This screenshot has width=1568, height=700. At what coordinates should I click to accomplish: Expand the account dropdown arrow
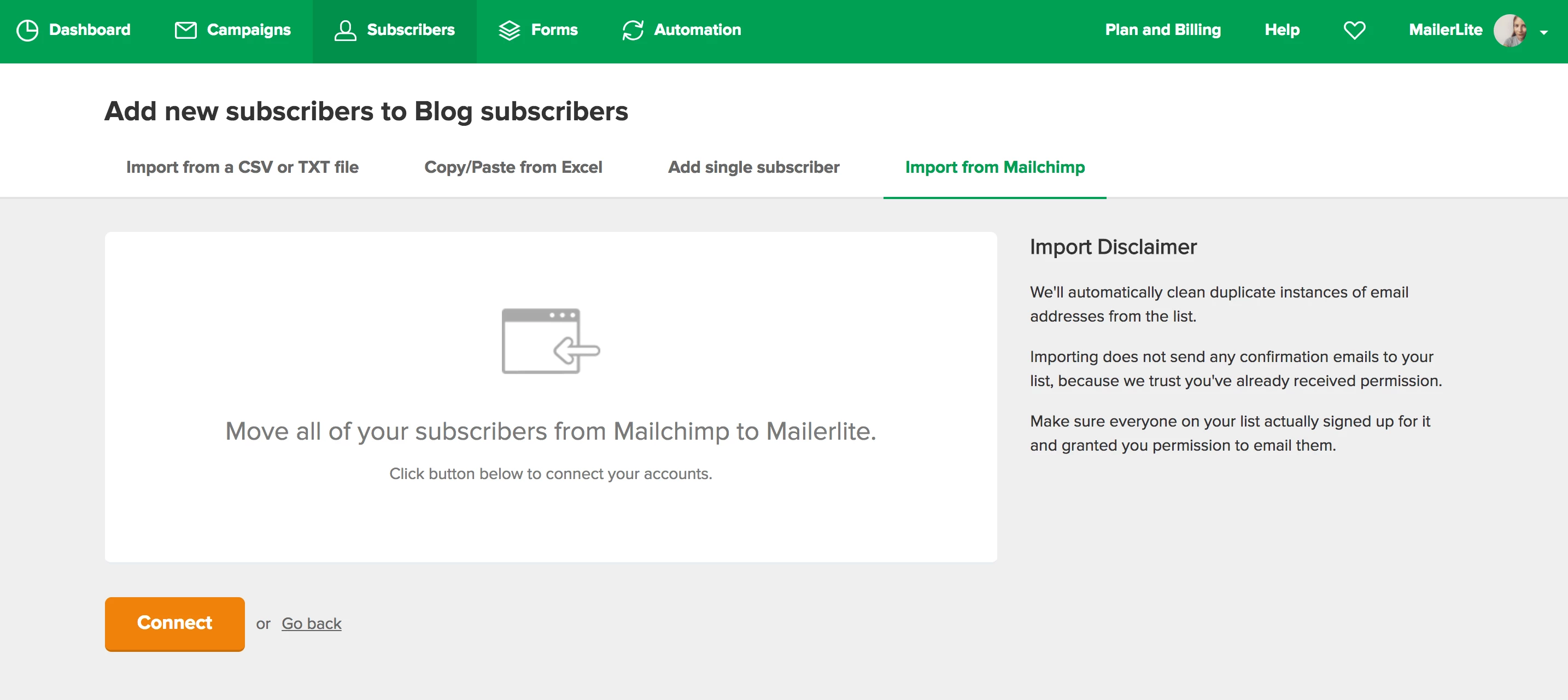1543,32
